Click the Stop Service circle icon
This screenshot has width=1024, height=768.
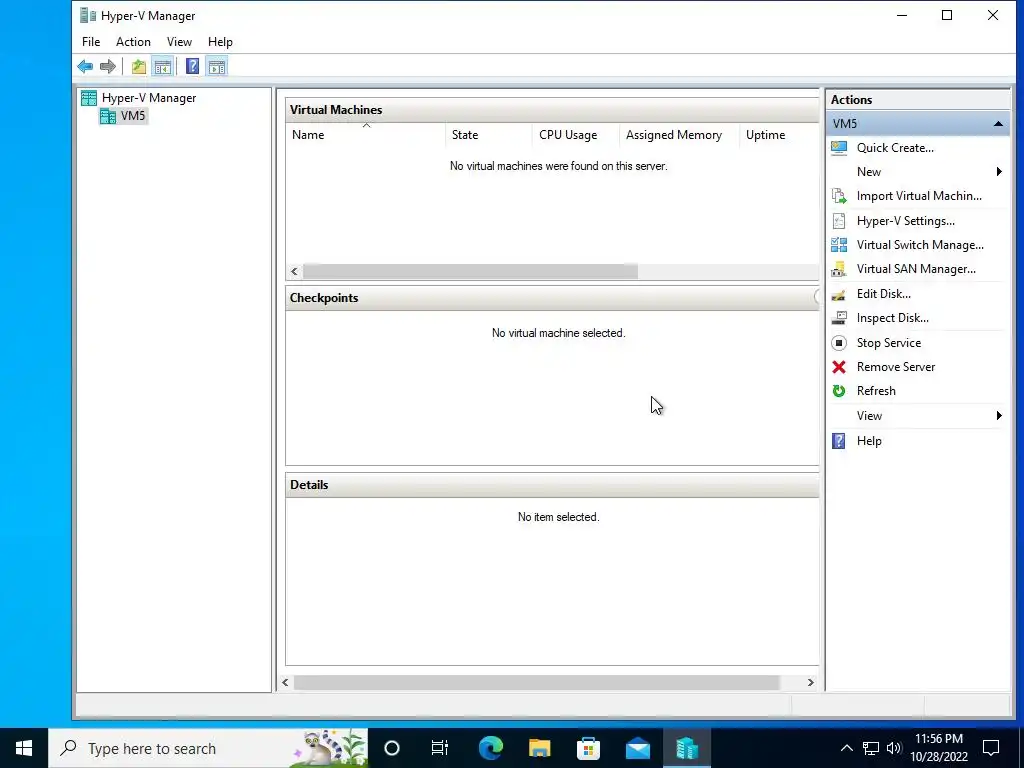(839, 343)
